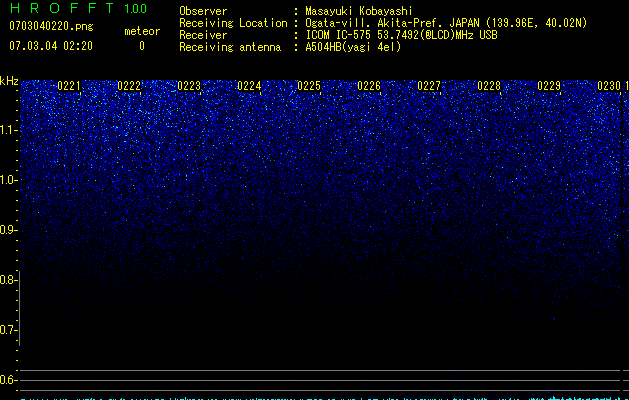Click the 1.0 kHz axis label
629x400 pixels.
click(8, 180)
